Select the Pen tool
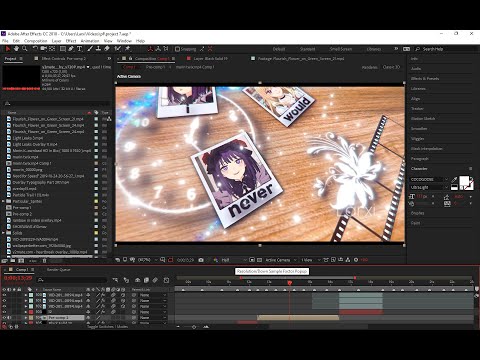The width and height of the screenshot is (480, 360). (x=71, y=49)
